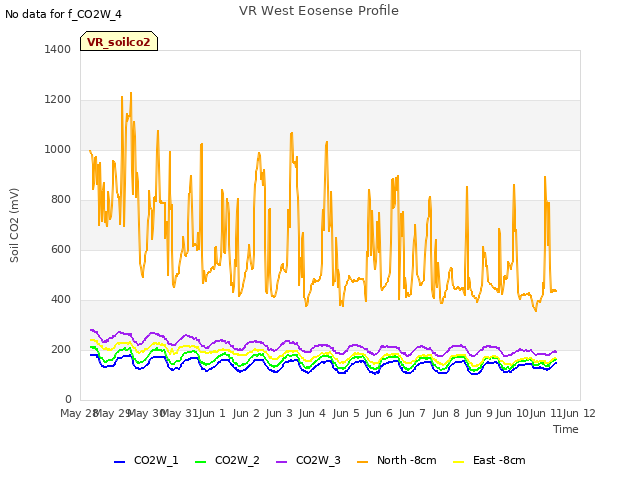Click the 0 y-axis tick label

(x=68, y=399)
